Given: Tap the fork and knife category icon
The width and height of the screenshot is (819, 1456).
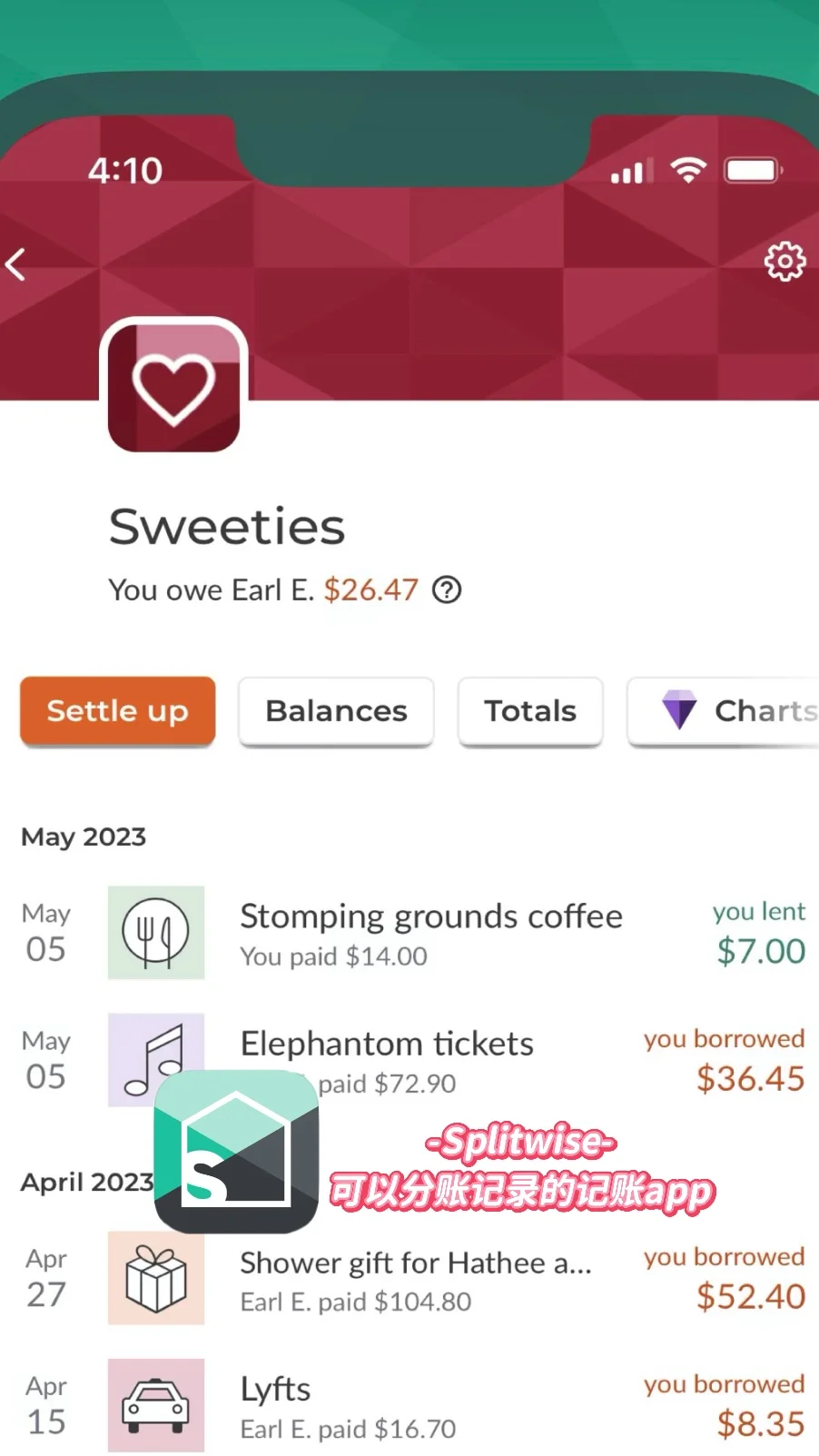Looking at the screenshot, I should 156,933.
